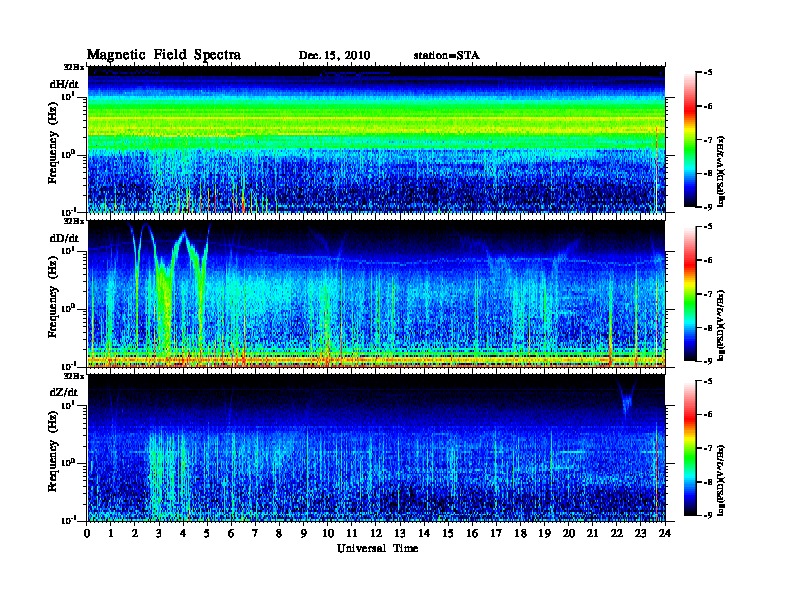Click the "-6" value on dD/dt color scale
This screenshot has height=612, width=792.
pos(708,260)
